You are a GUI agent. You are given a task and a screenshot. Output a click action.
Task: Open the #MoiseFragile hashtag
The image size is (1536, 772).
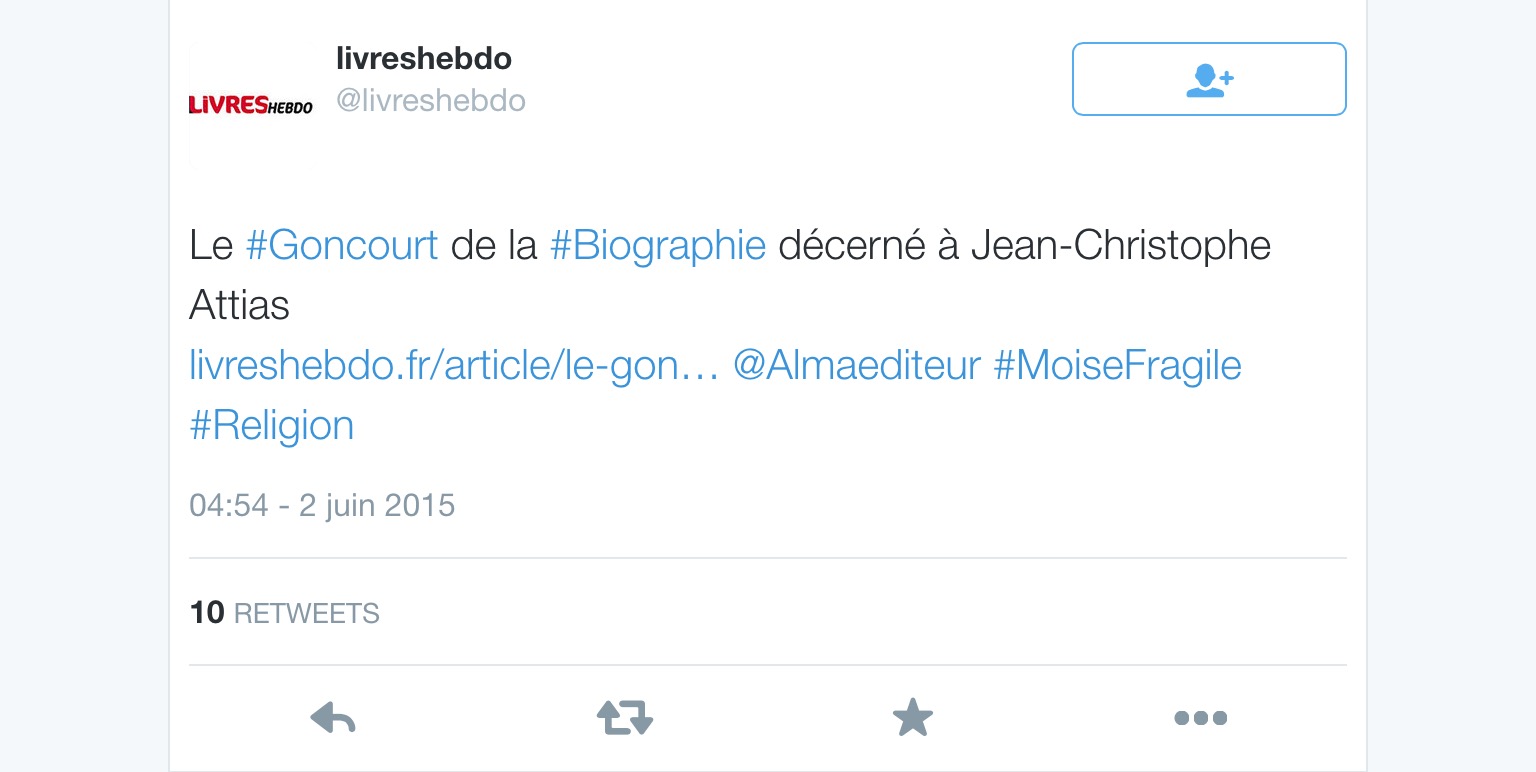point(1117,365)
